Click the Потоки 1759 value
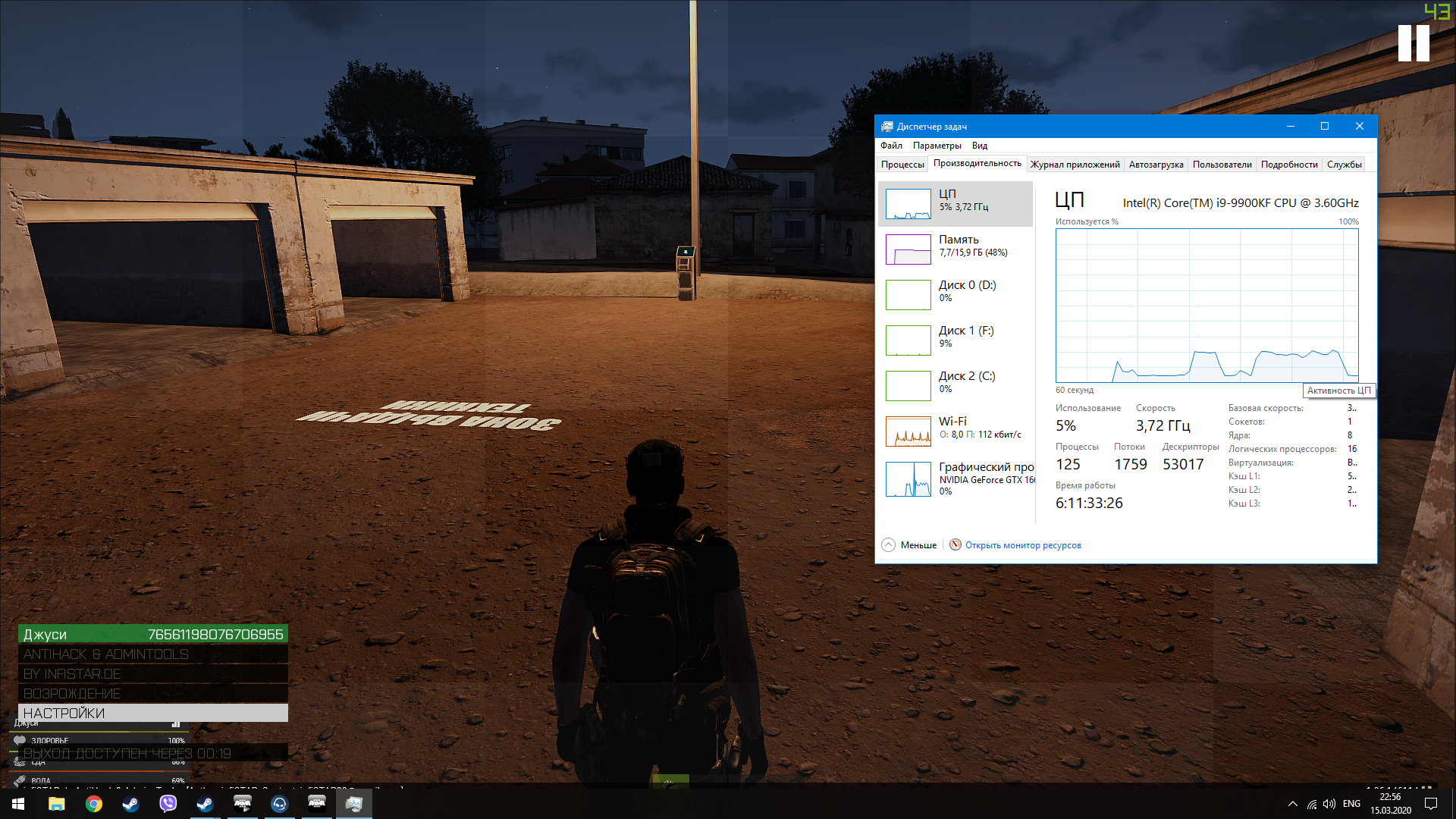1456x819 pixels. coord(1130,465)
